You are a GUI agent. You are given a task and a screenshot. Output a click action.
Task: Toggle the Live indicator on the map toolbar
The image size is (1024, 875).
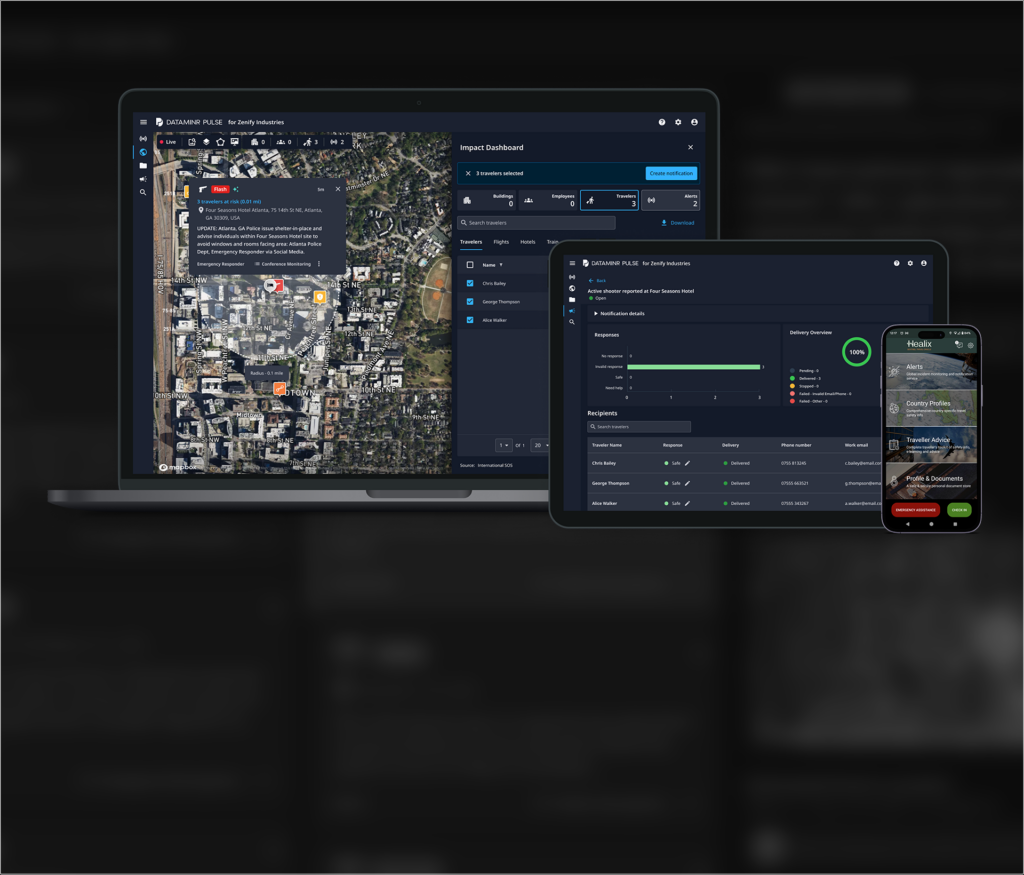[168, 142]
